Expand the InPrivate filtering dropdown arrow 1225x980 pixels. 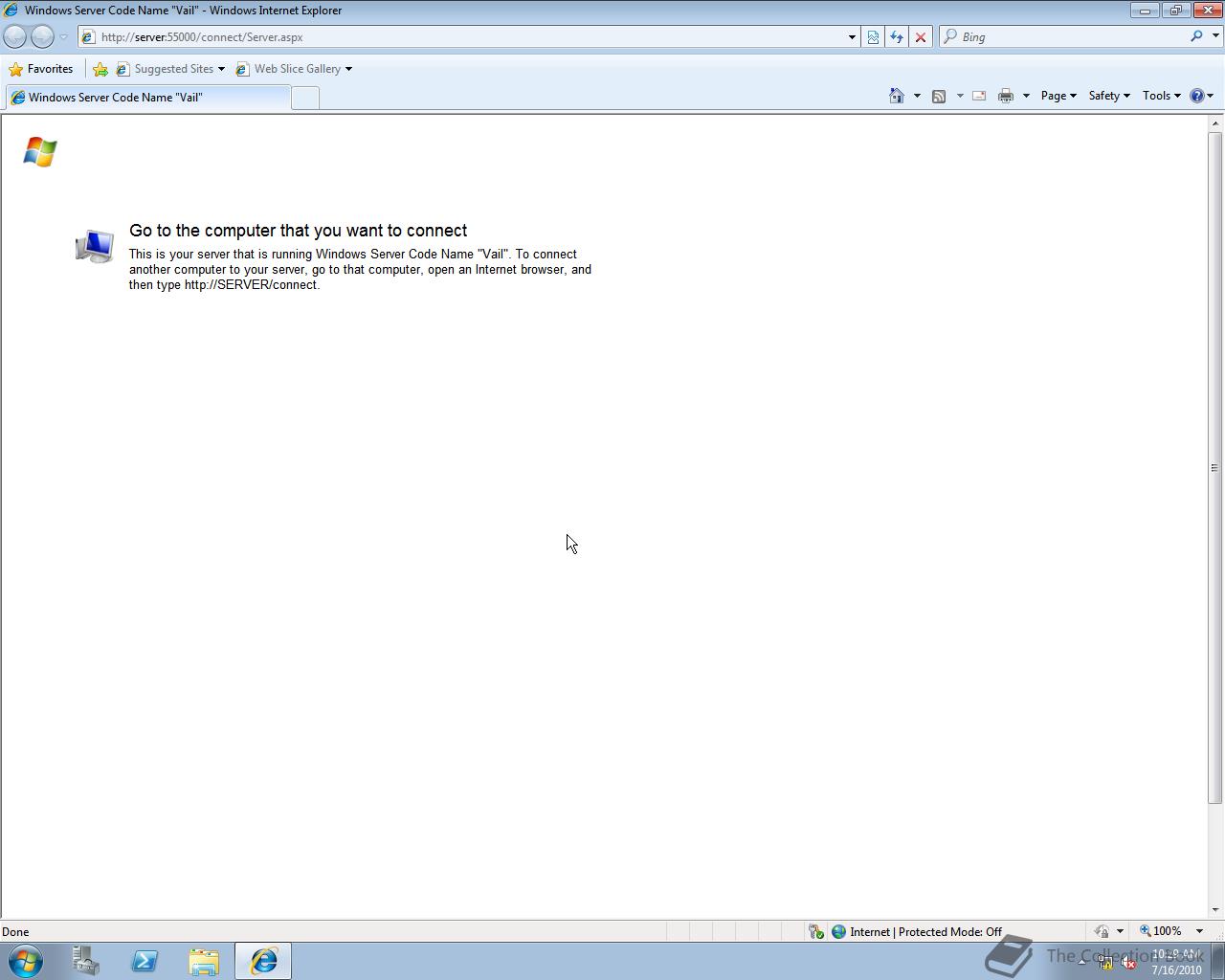1120,931
